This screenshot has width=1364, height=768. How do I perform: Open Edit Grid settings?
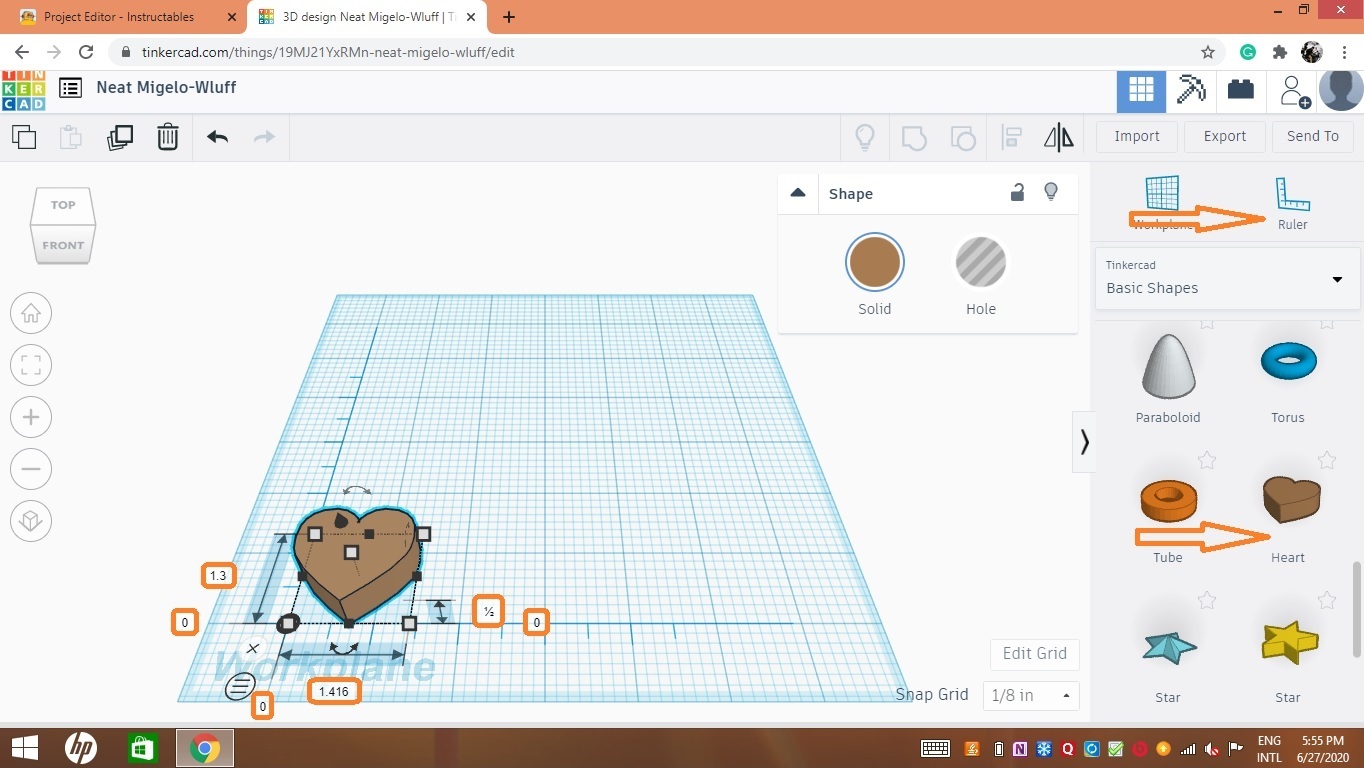(1034, 653)
